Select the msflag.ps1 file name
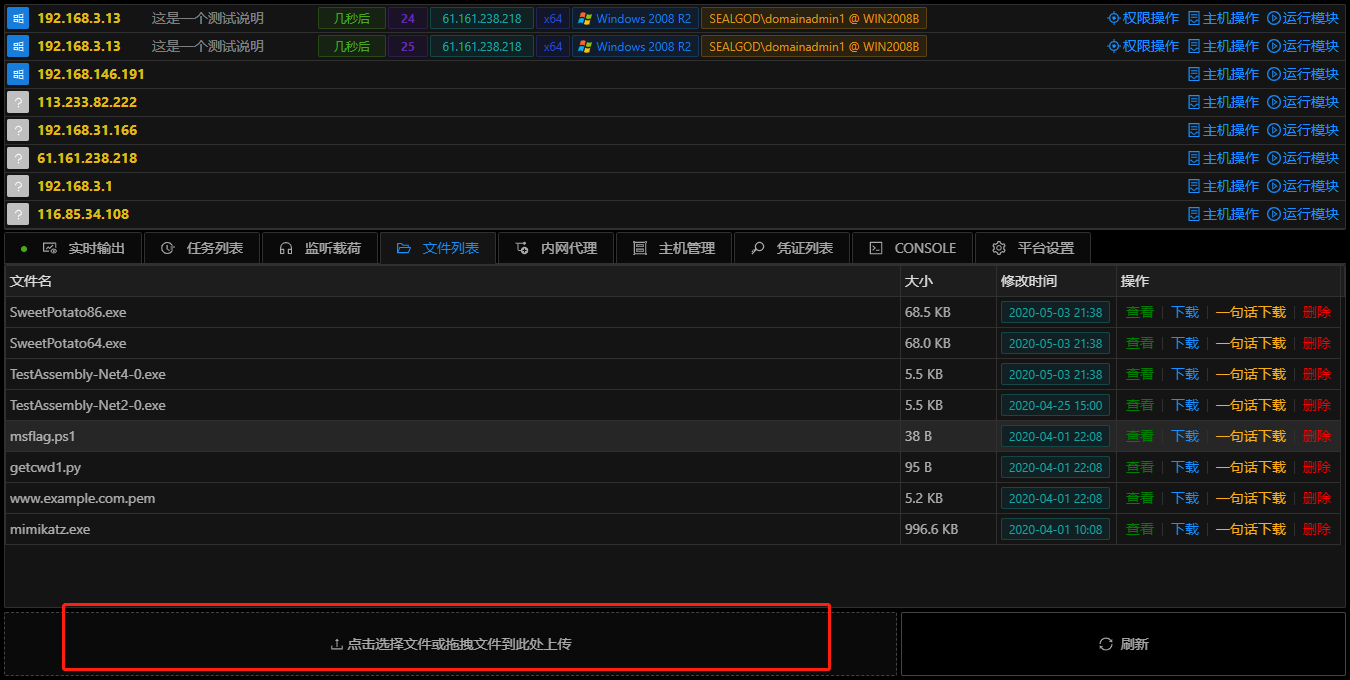This screenshot has width=1350, height=680. [43, 436]
